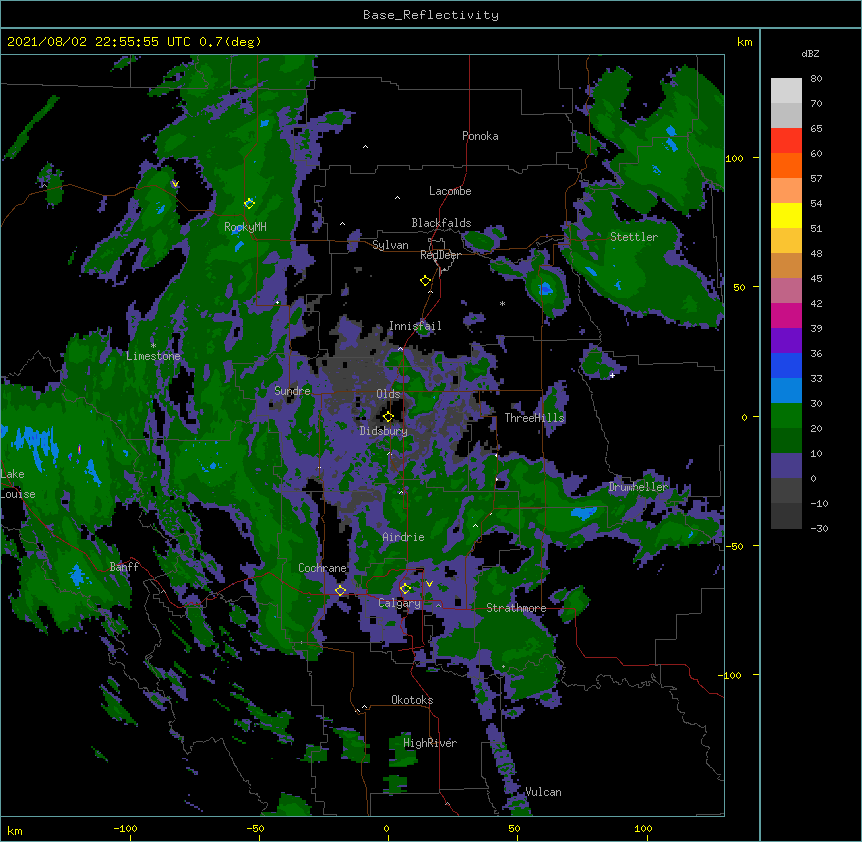862x842 pixels.
Task: Click the -30 dBZ value in the legend
Action: 819,528
